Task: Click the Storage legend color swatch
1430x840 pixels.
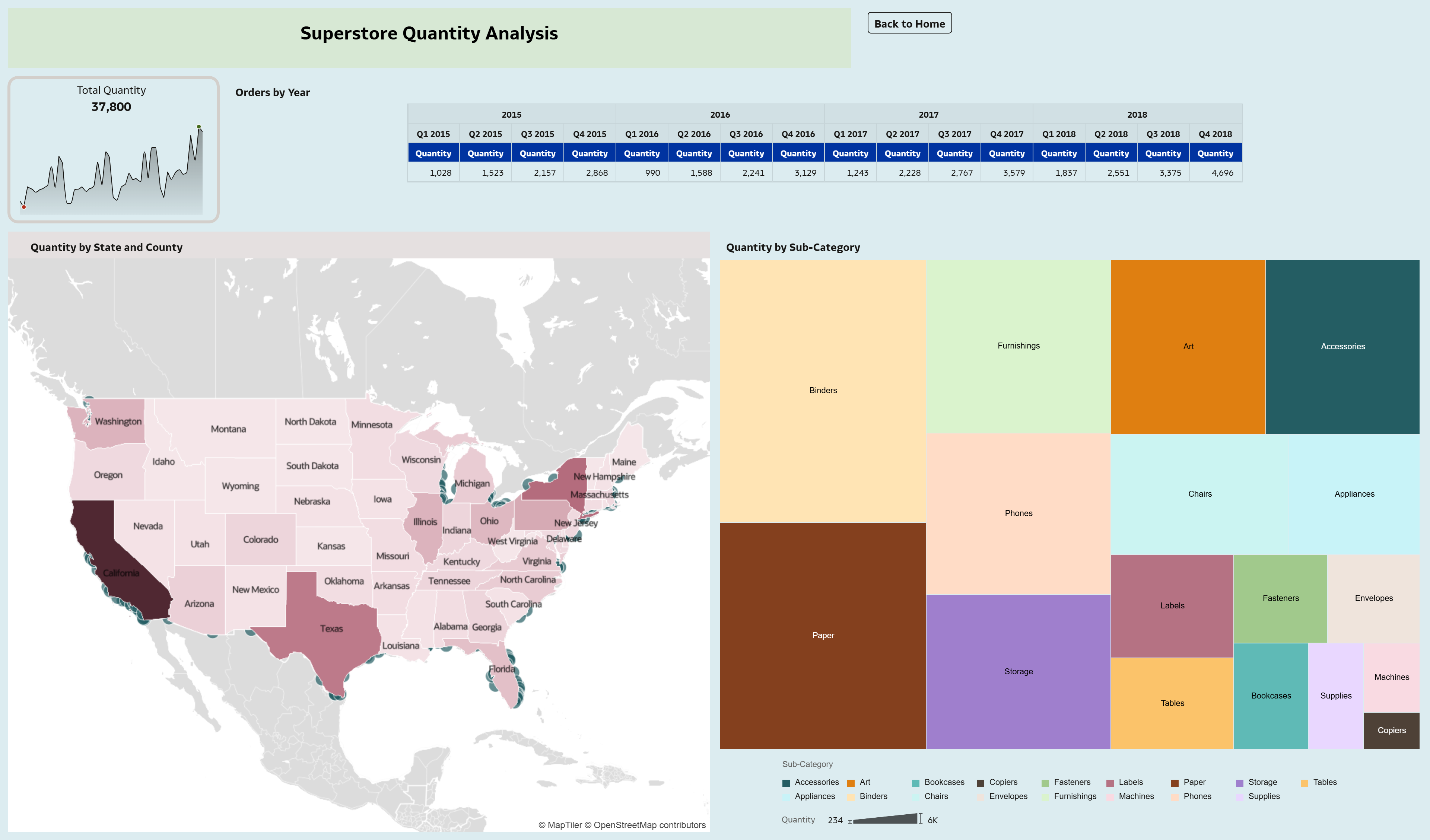Action: pyautogui.click(x=1239, y=783)
